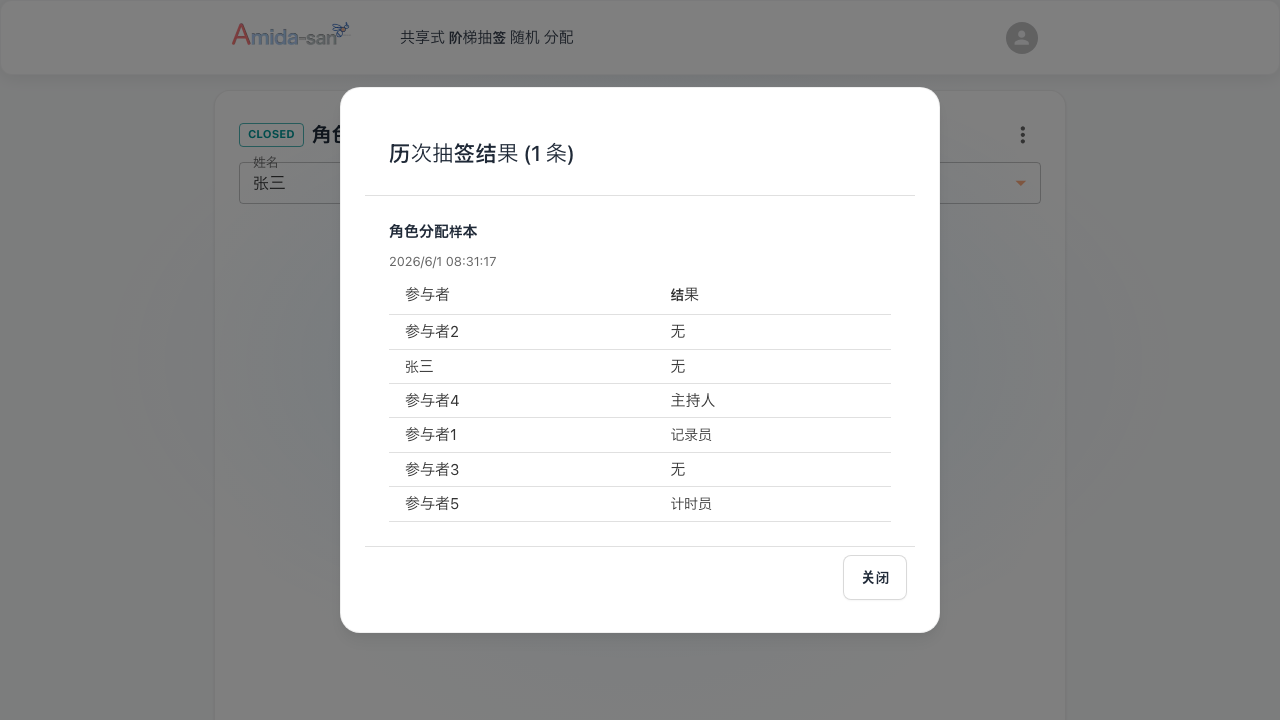Click the header text 共享式 阶梯抽签 随机 分配

click(x=487, y=37)
